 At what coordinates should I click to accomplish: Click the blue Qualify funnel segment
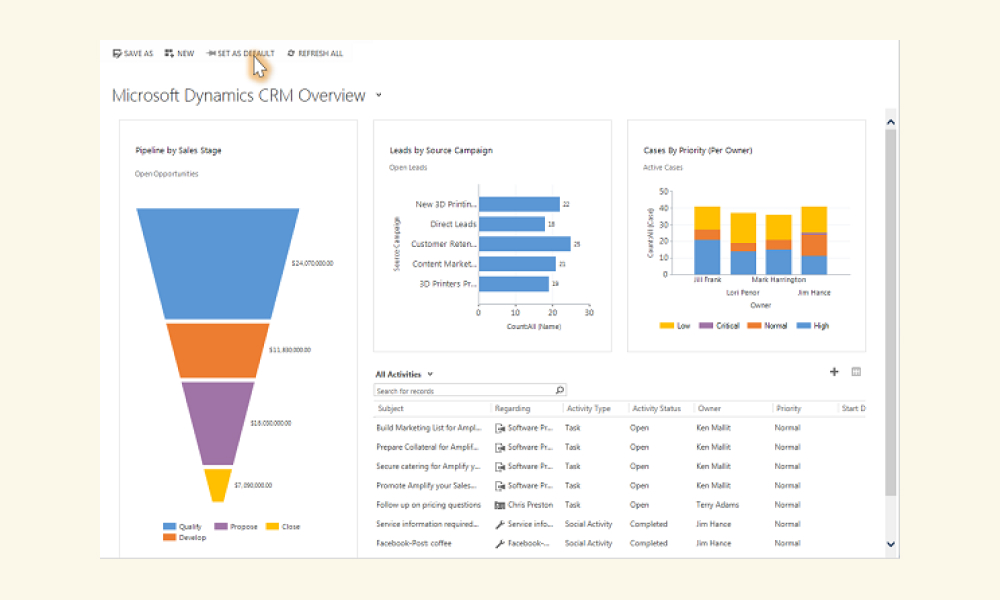click(217, 263)
